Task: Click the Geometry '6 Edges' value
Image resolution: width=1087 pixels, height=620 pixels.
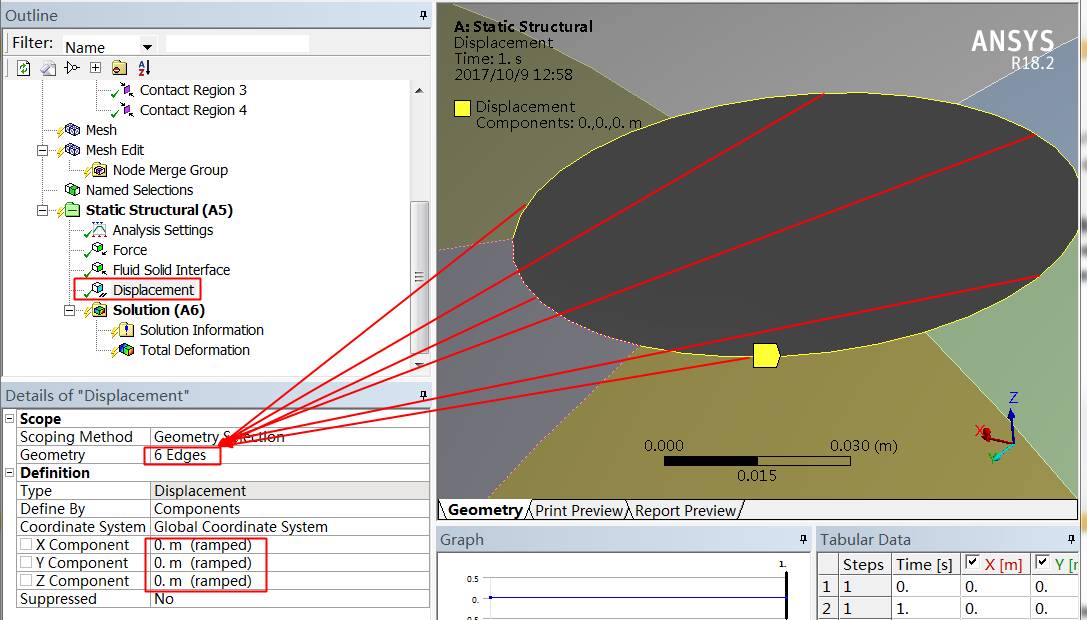Action: click(x=180, y=455)
